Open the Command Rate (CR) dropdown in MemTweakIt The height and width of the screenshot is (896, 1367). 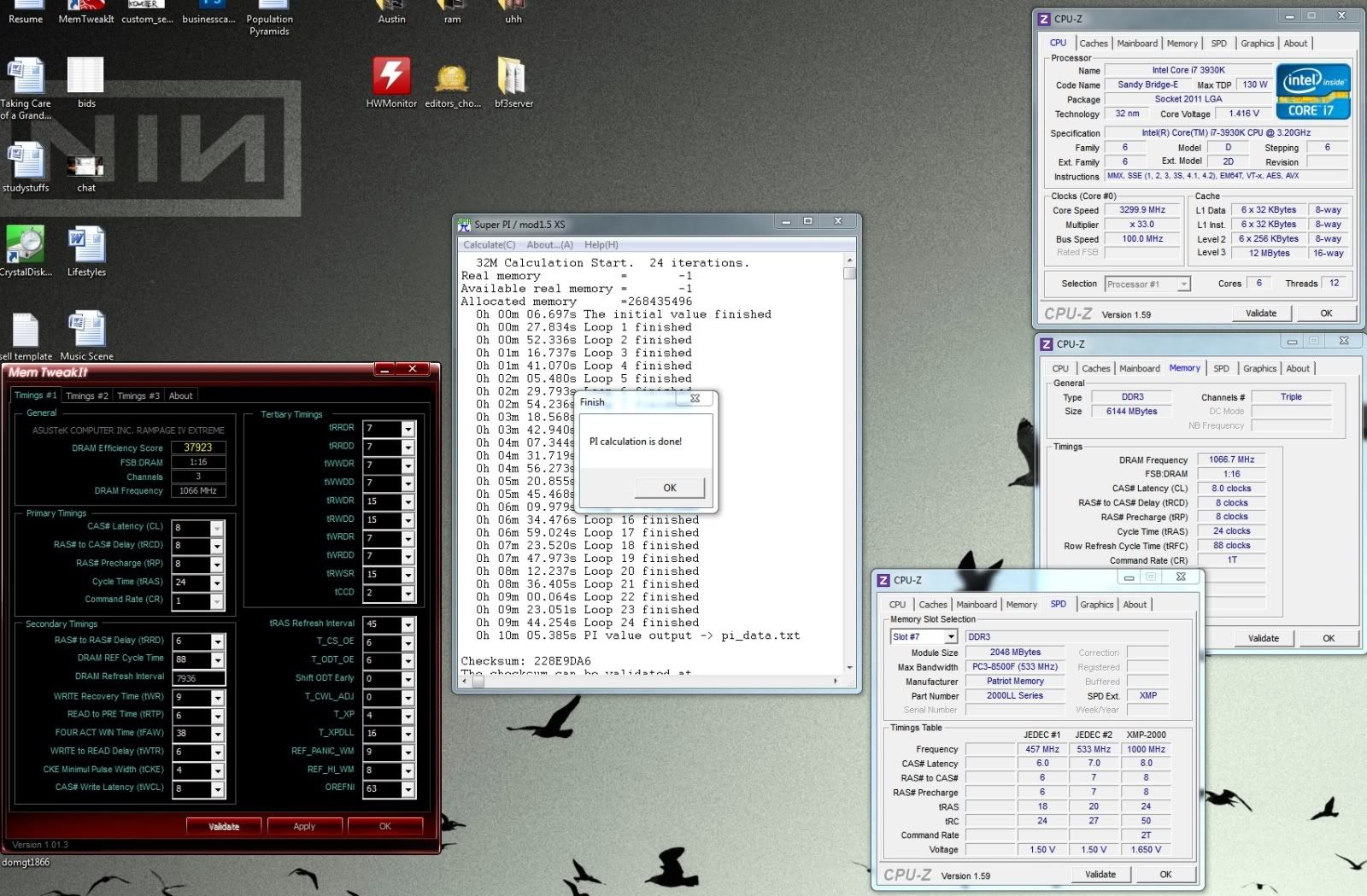point(217,601)
